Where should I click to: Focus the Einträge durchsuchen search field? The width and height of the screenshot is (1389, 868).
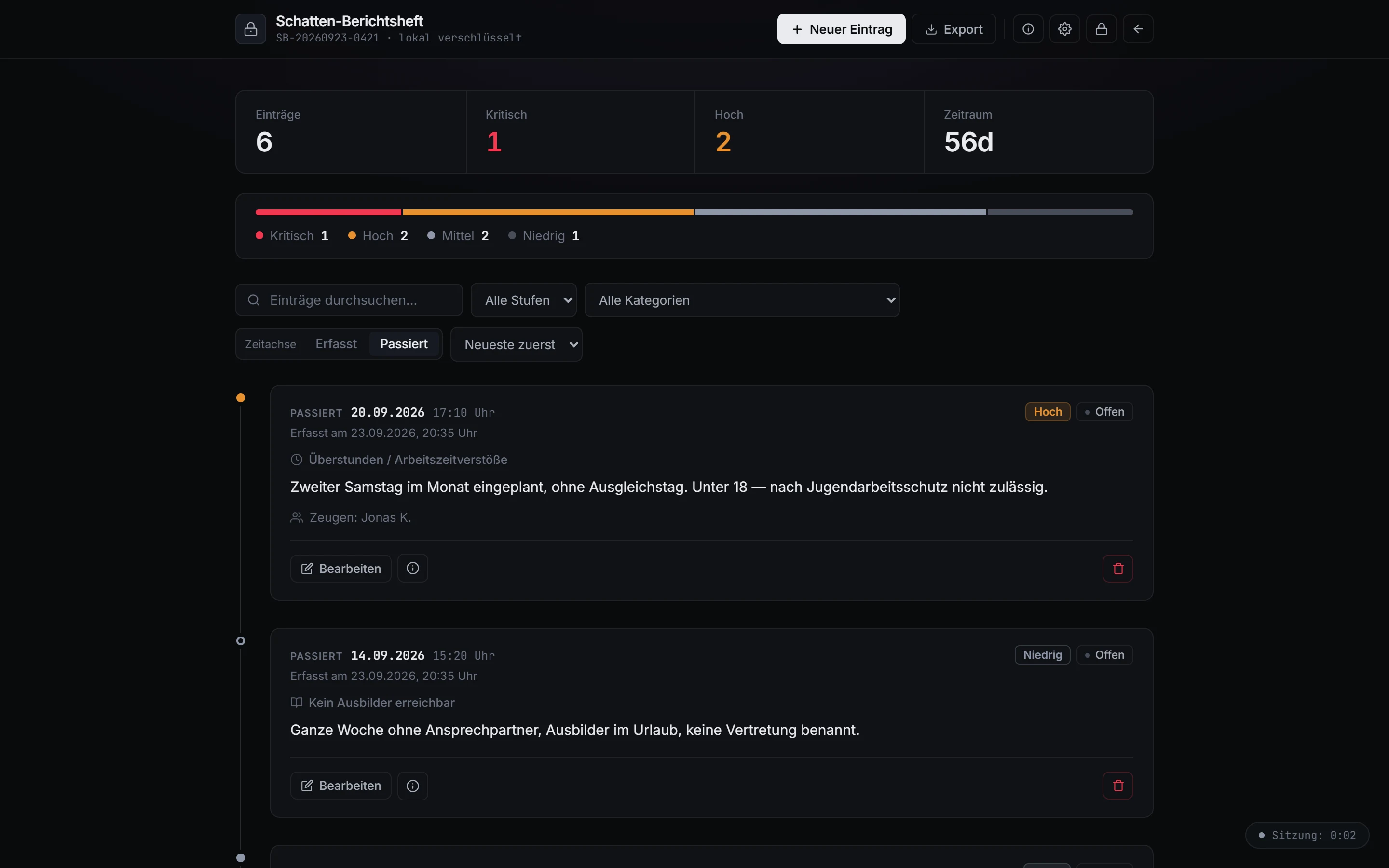click(349, 300)
